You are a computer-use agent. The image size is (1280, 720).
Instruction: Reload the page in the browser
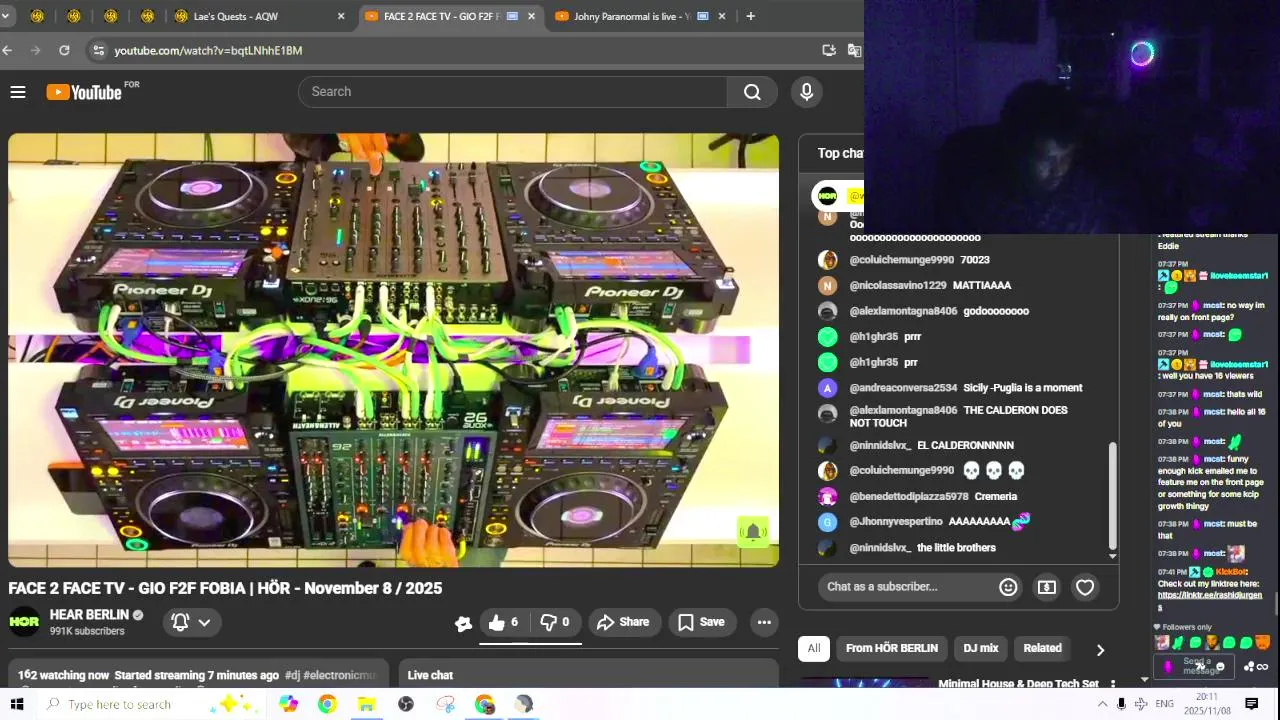click(64, 50)
